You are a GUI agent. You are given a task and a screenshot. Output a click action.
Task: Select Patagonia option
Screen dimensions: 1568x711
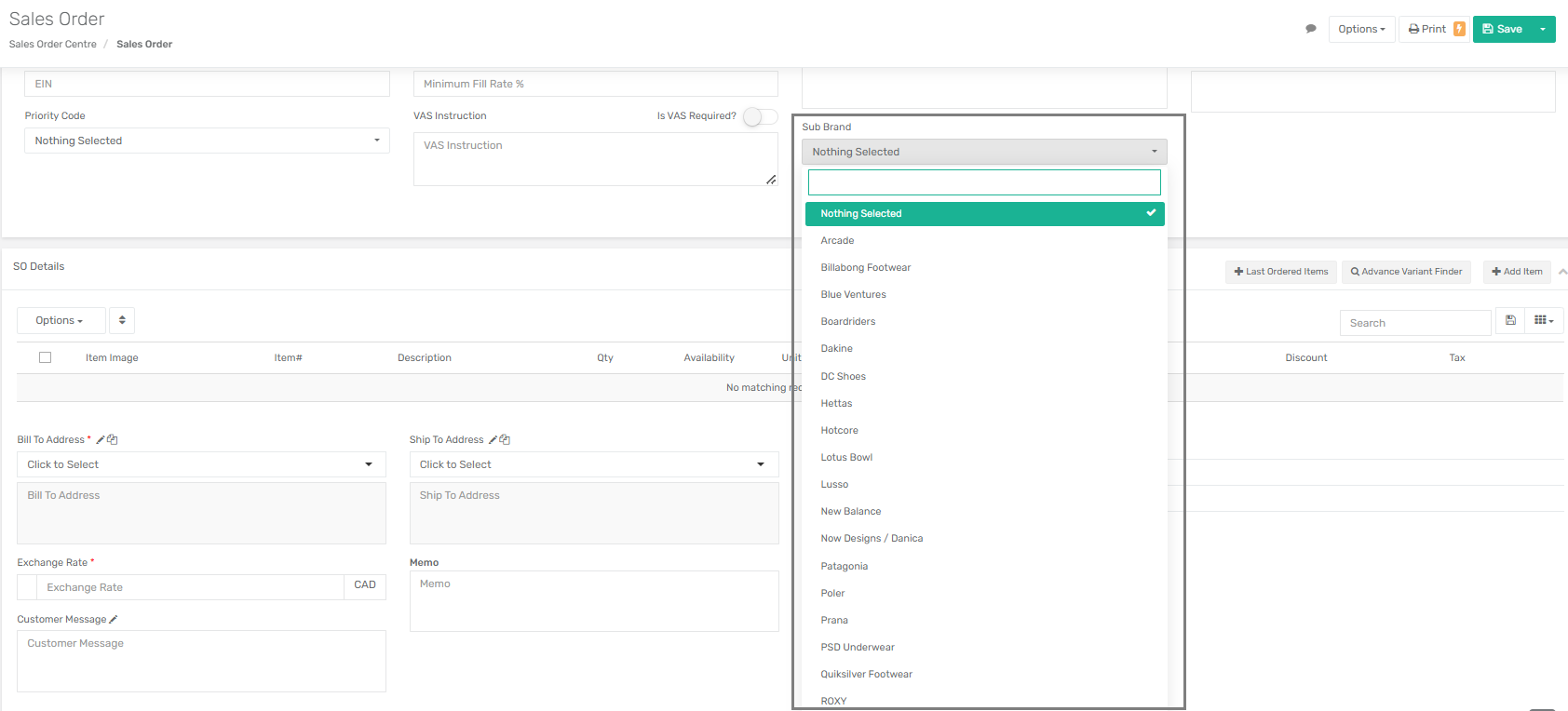(844, 566)
